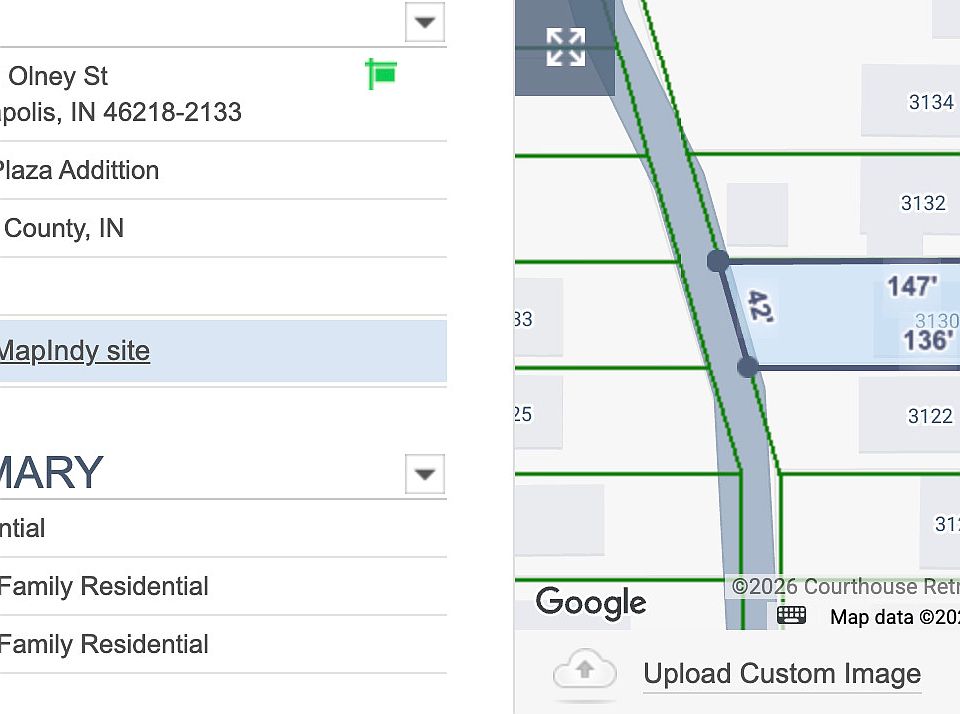Image resolution: width=960 pixels, height=714 pixels.
Task: Expand the map to fullscreen
Action: pos(565,47)
